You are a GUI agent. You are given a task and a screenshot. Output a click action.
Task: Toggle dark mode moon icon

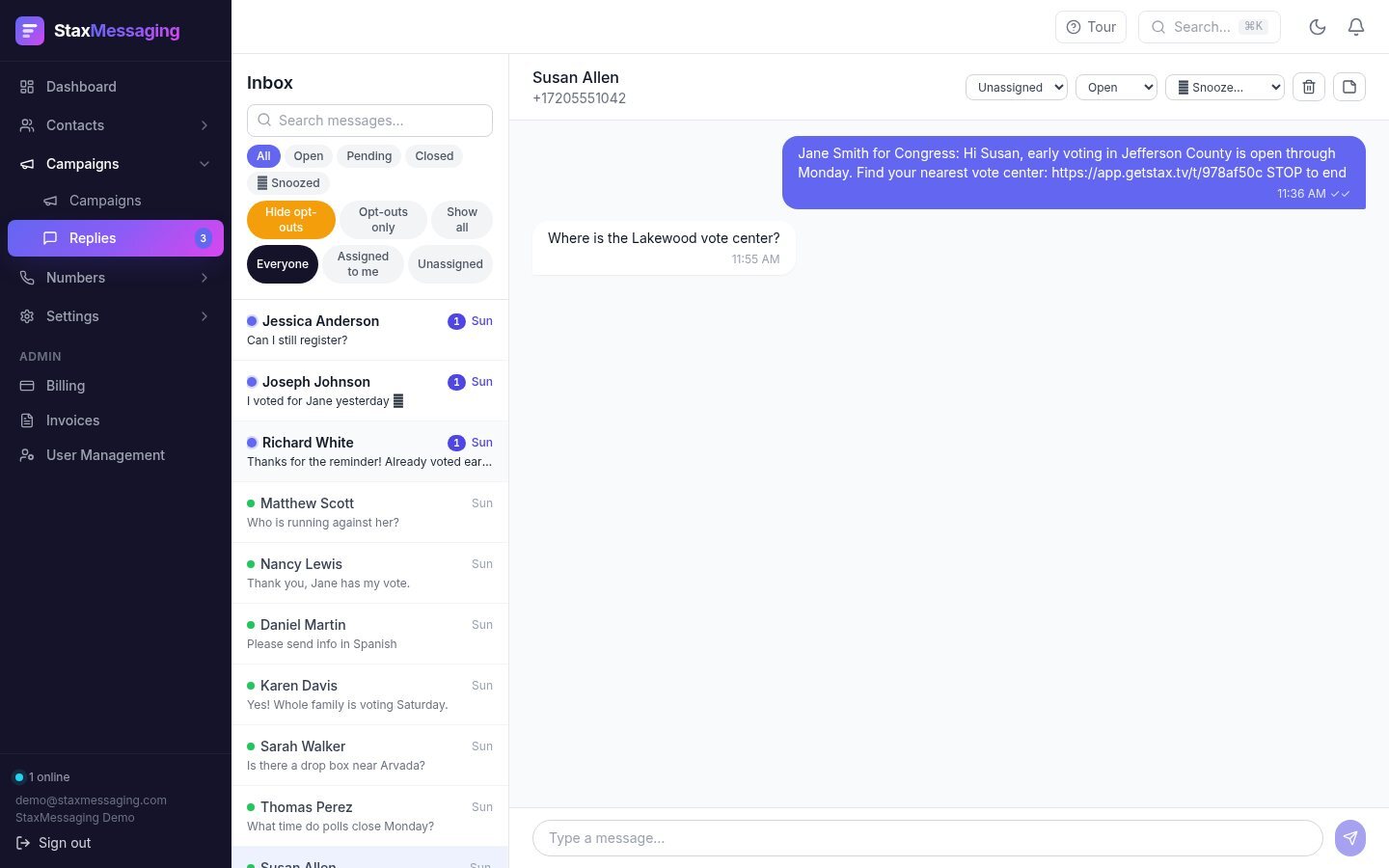(1318, 27)
